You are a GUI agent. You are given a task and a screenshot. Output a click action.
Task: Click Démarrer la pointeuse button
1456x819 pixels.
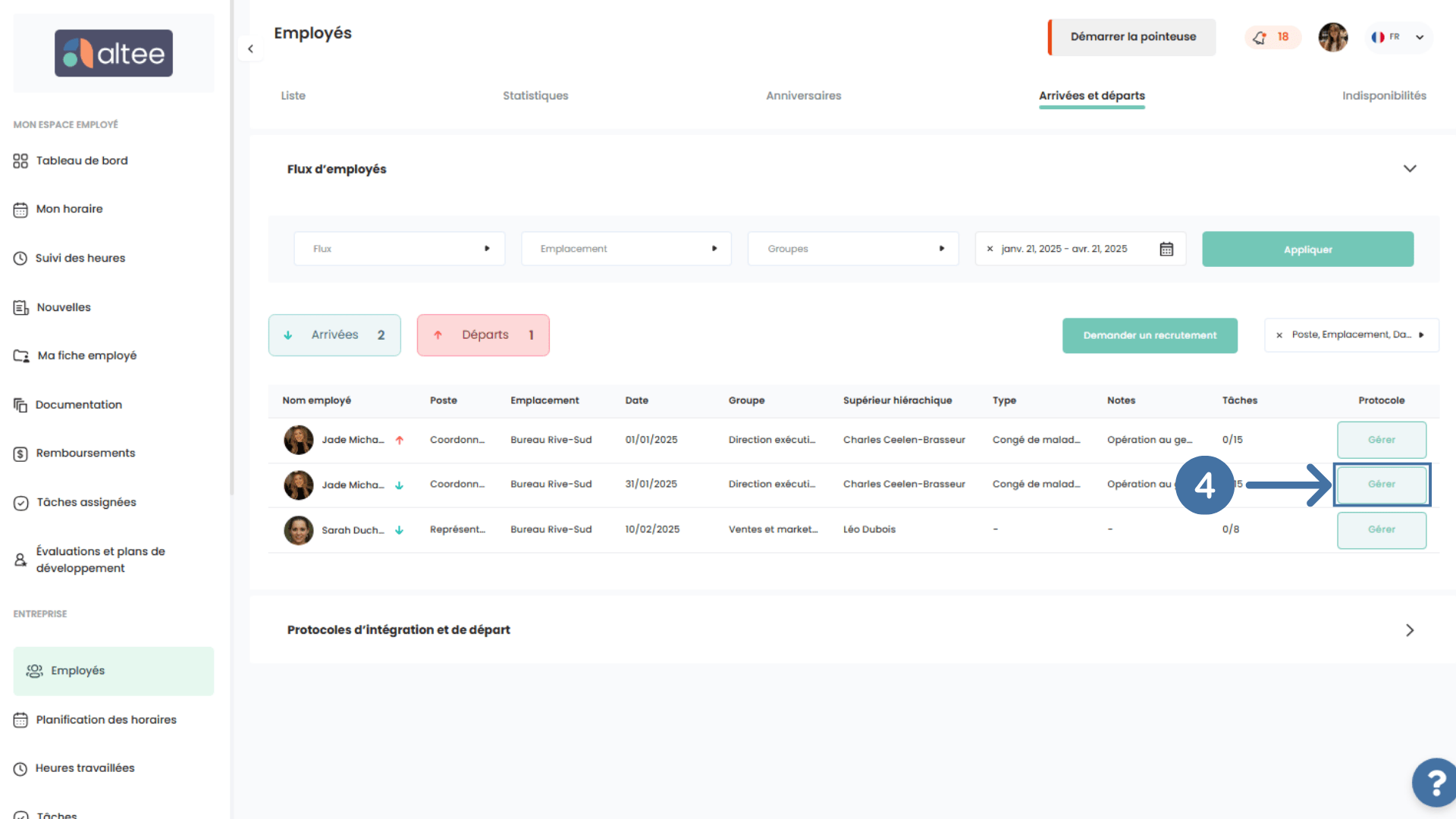[x=1132, y=37]
